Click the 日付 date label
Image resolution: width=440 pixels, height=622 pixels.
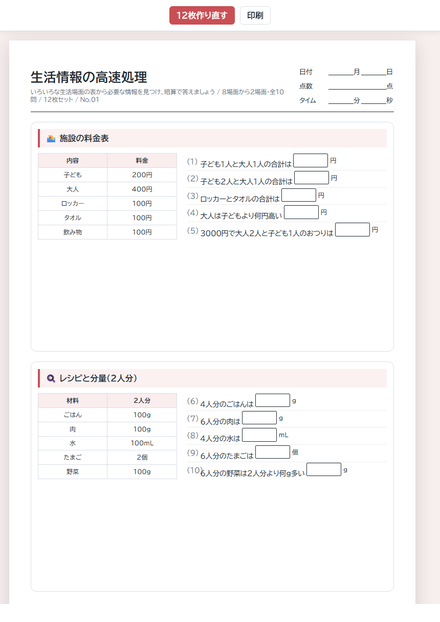306,72
